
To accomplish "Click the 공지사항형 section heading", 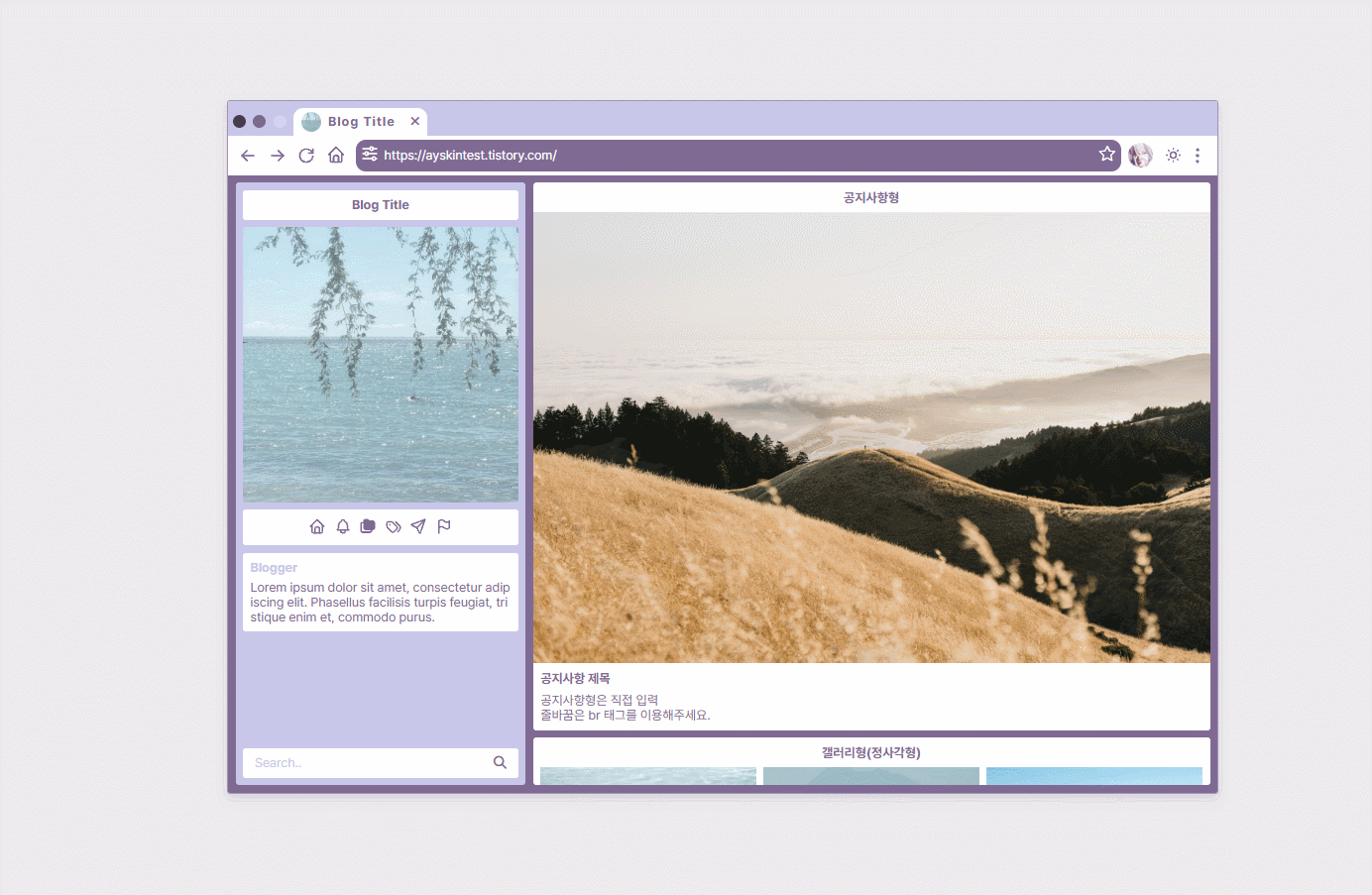I will point(871,198).
